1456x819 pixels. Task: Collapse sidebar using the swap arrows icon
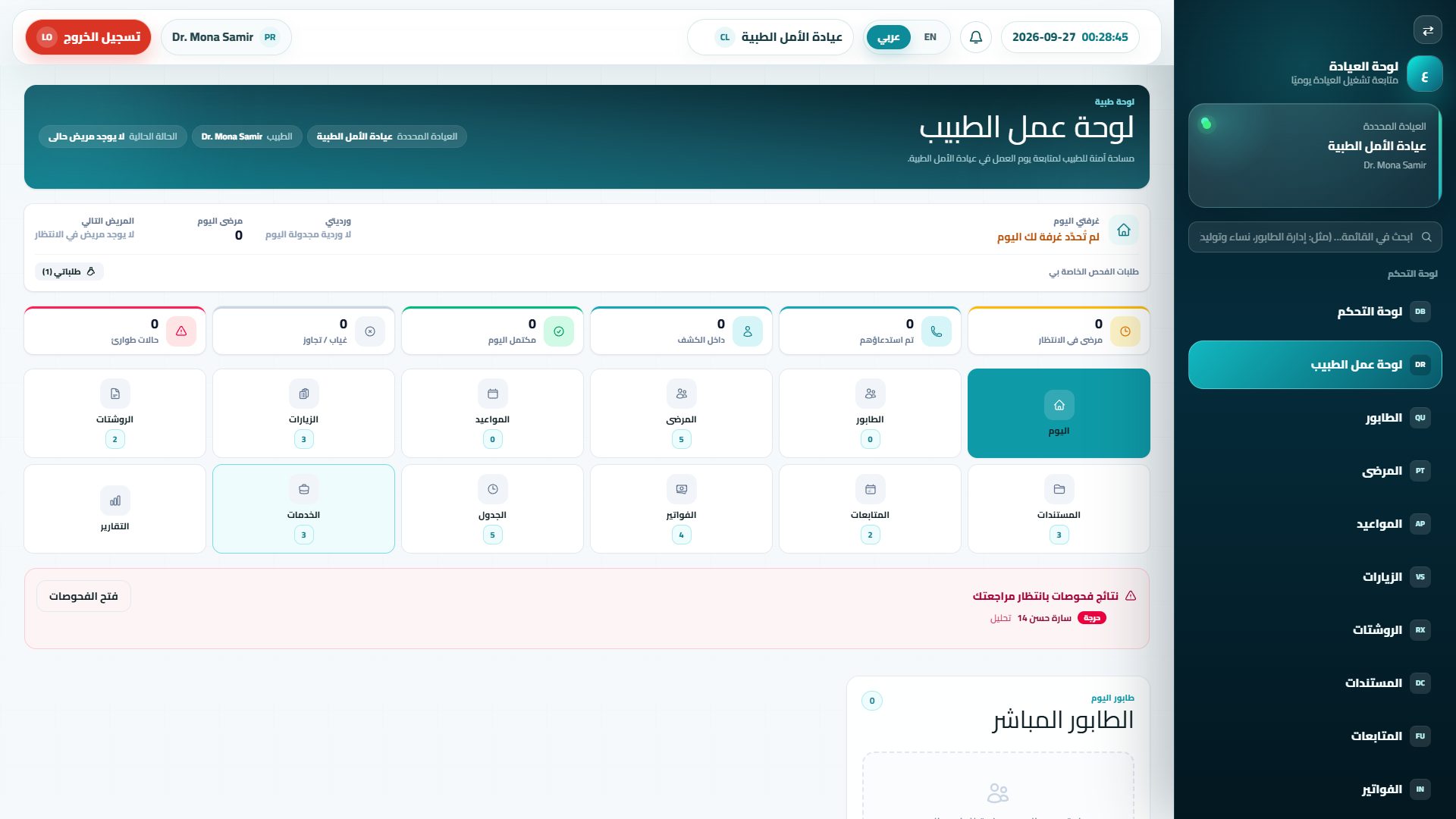pos(1428,30)
